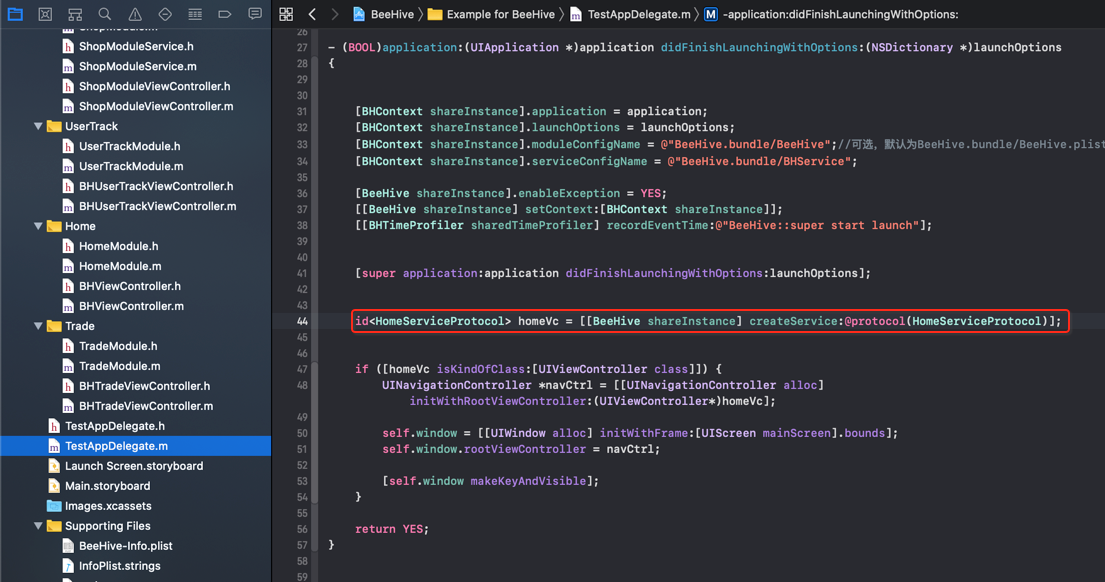
Task: Select ShopModuleService.h file
Action: pyautogui.click(x=135, y=47)
